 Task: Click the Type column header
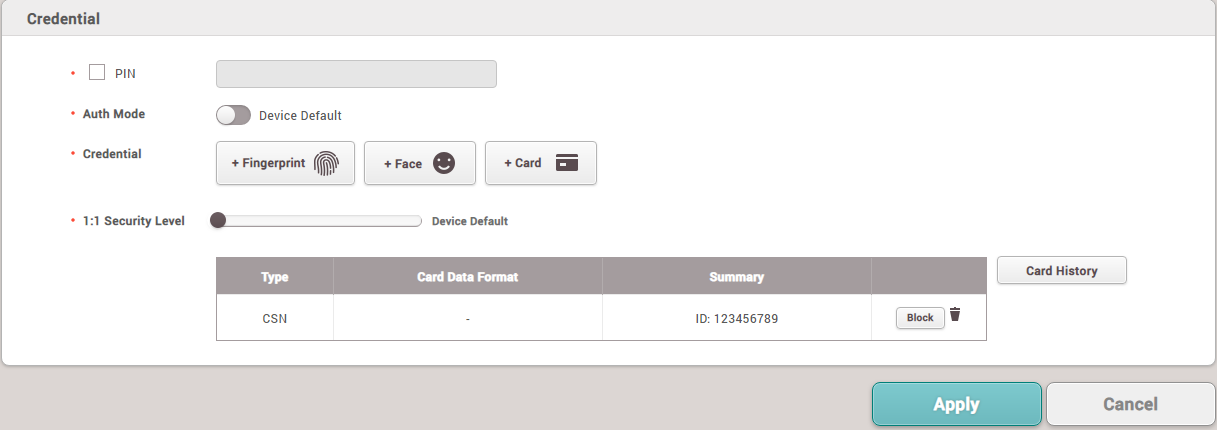pyautogui.click(x=275, y=277)
